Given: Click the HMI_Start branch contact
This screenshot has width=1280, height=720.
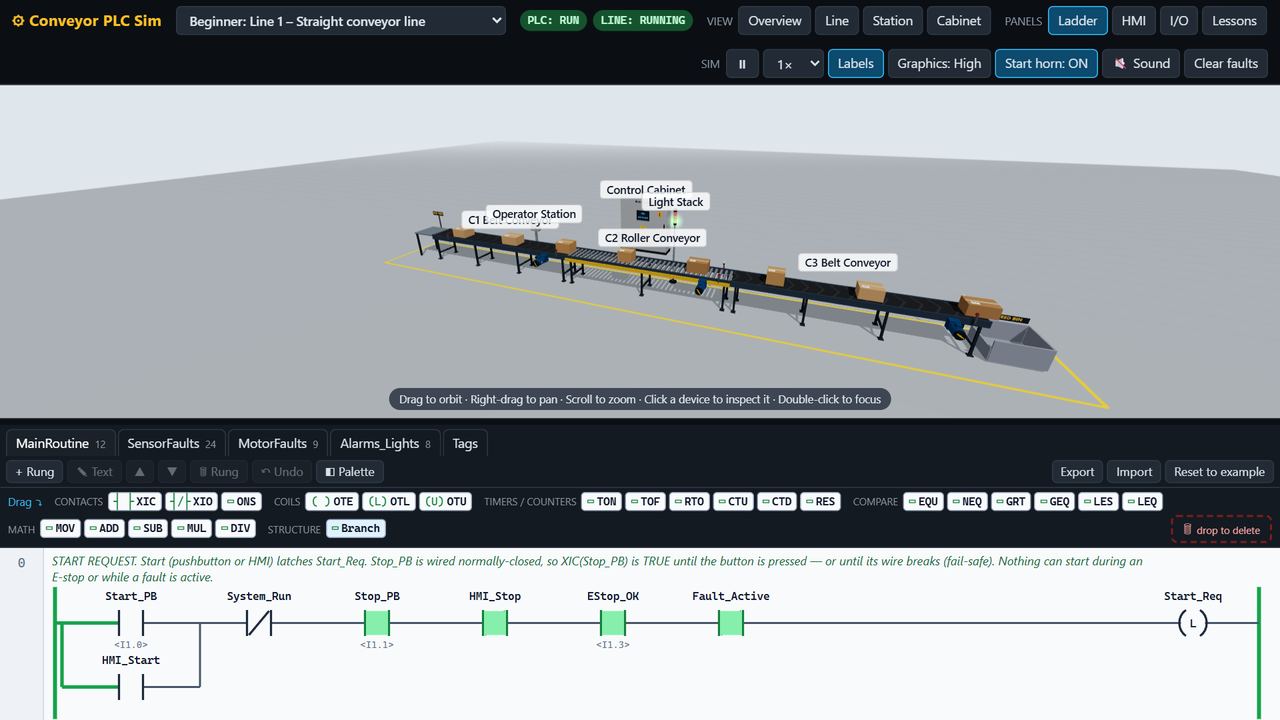Looking at the screenshot, I should (131, 686).
